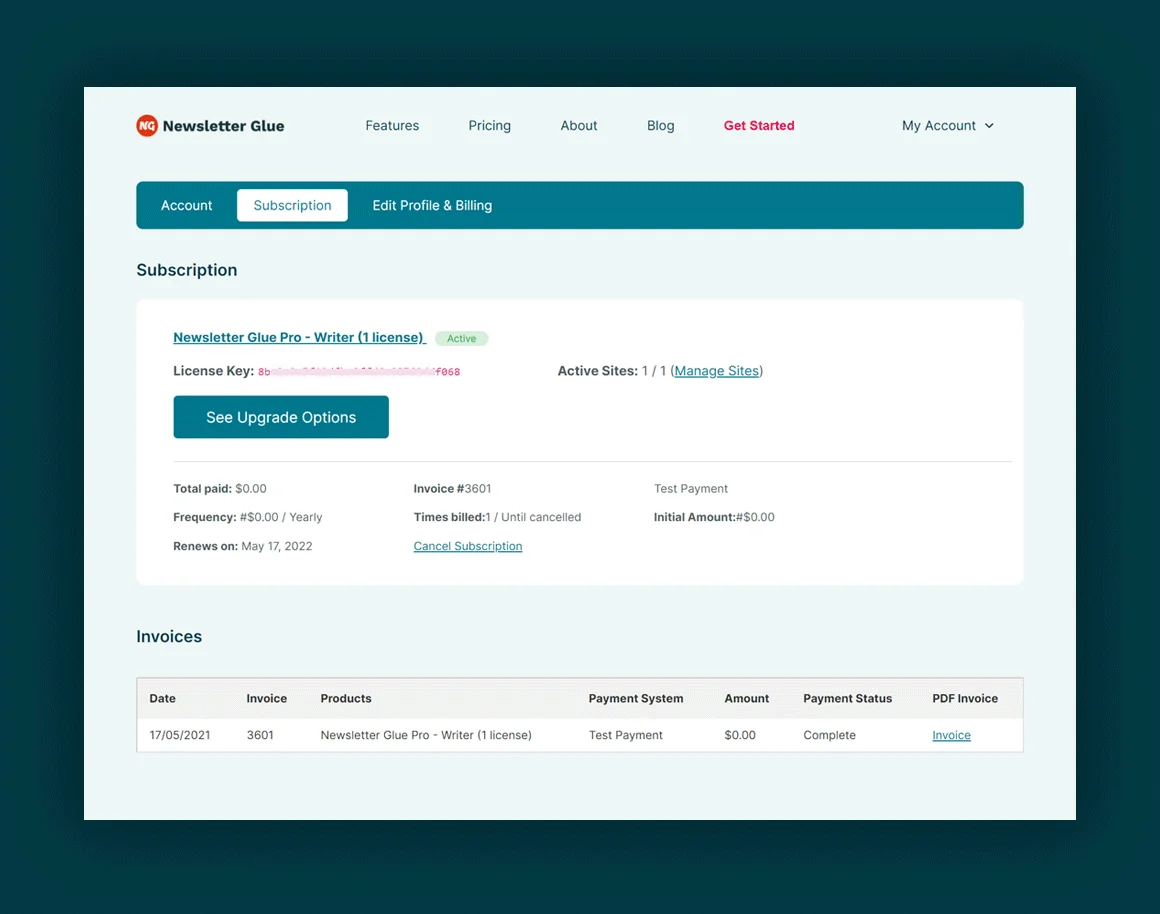Expand the My Account dropdown chevron
This screenshot has height=914, width=1160.
tap(989, 126)
